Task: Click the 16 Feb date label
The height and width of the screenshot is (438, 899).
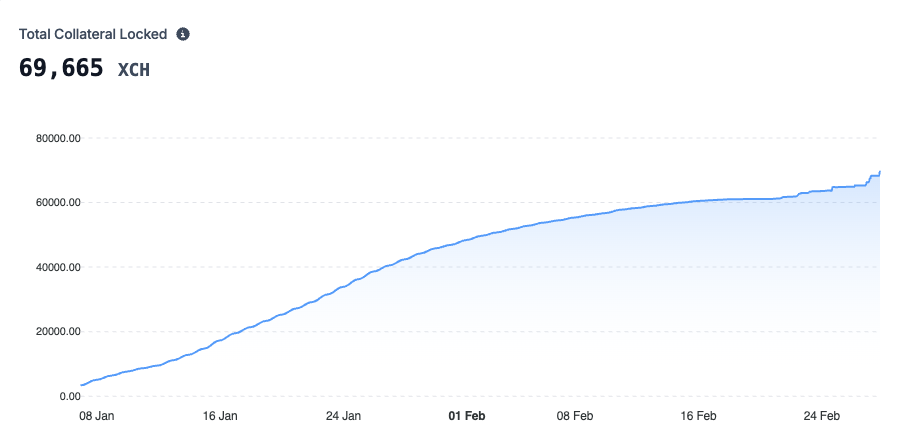Action: click(698, 416)
